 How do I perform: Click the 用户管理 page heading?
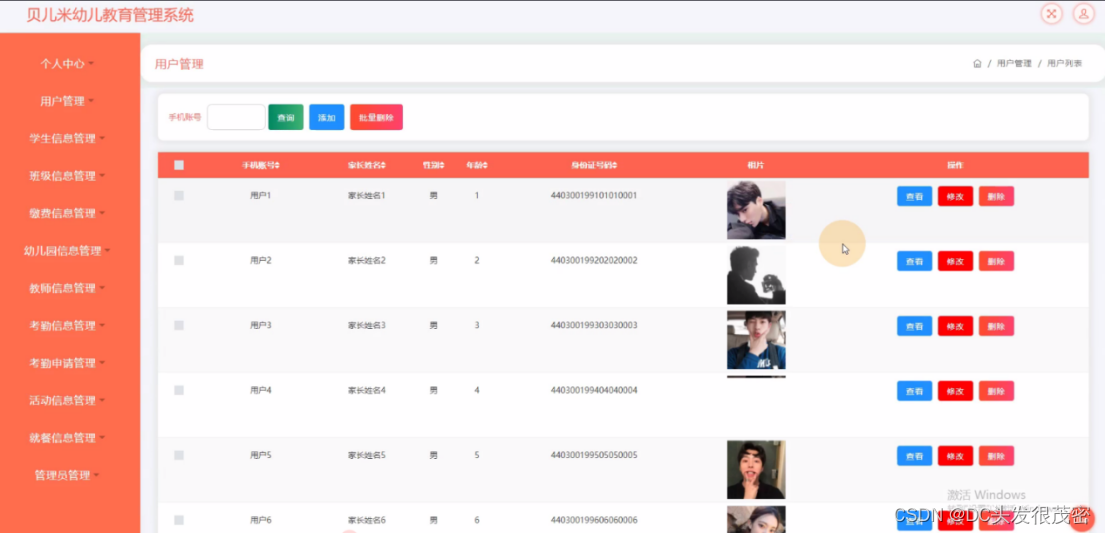tap(179, 64)
